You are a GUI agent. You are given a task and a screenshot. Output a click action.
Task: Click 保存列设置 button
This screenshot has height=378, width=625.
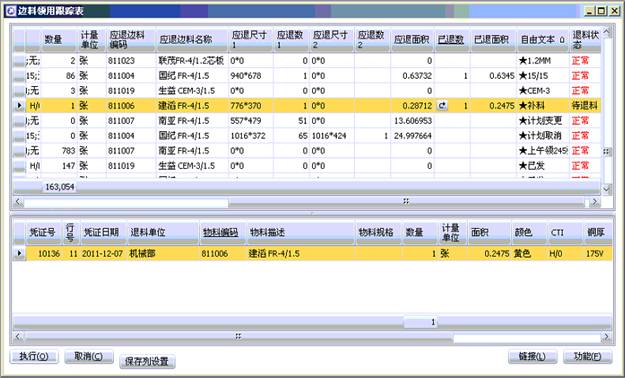147,361
